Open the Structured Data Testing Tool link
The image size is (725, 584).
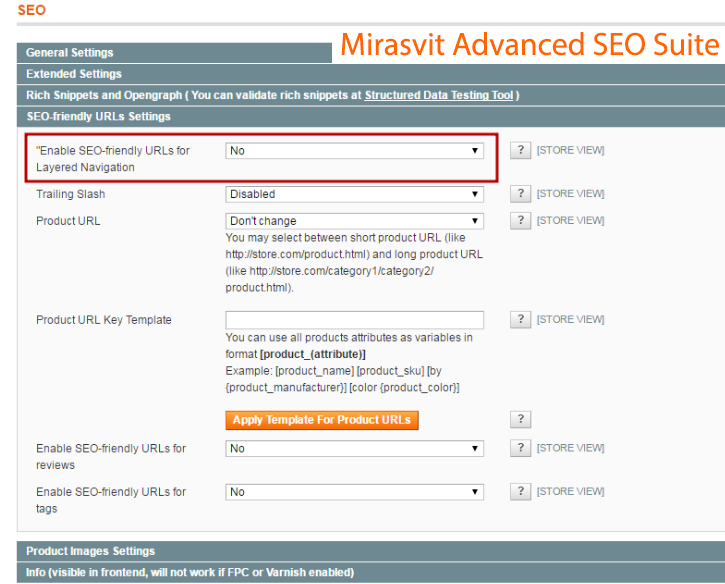coord(438,95)
